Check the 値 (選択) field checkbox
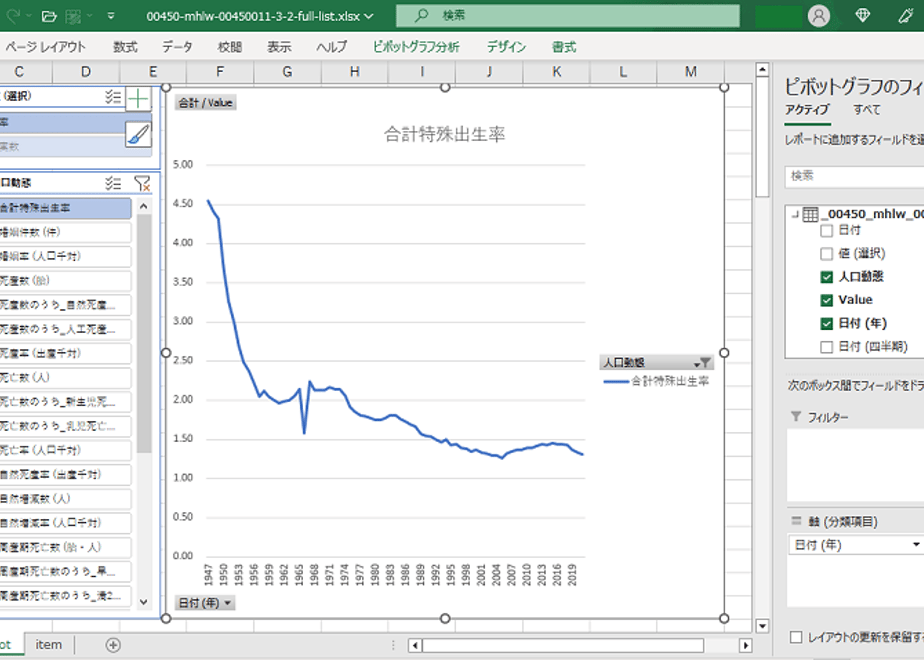 pos(826,254)
